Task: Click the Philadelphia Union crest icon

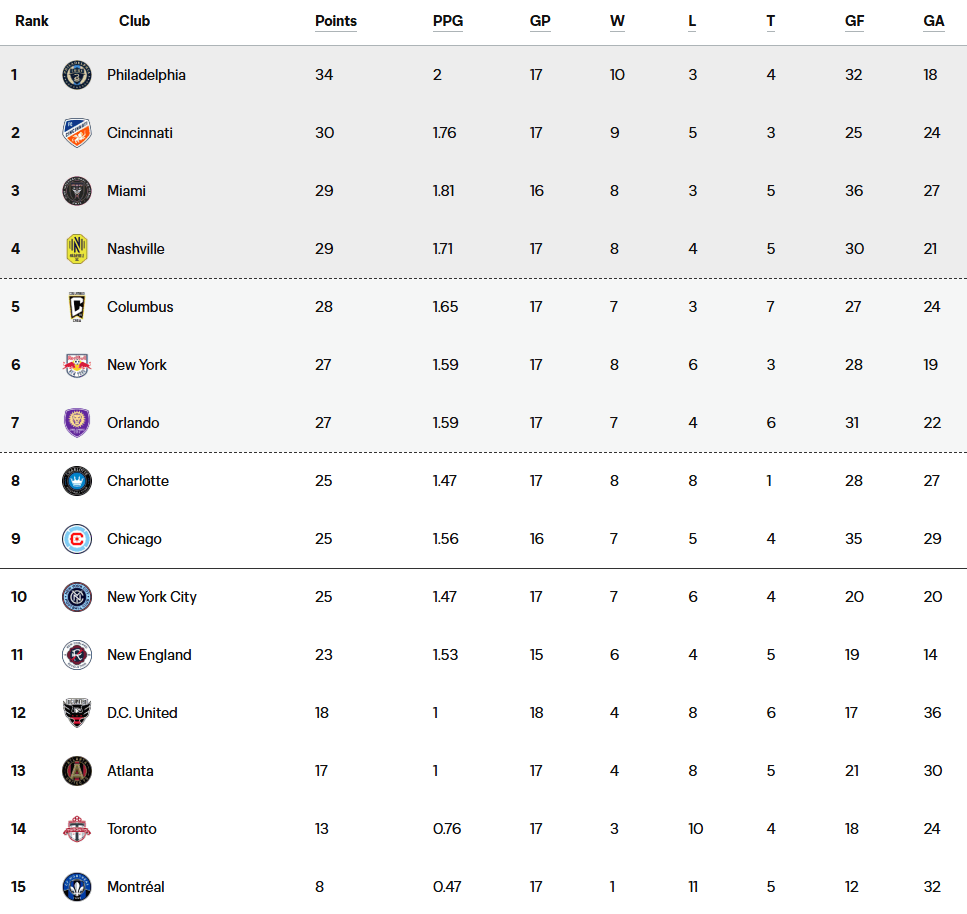Action: coord(77,75)
